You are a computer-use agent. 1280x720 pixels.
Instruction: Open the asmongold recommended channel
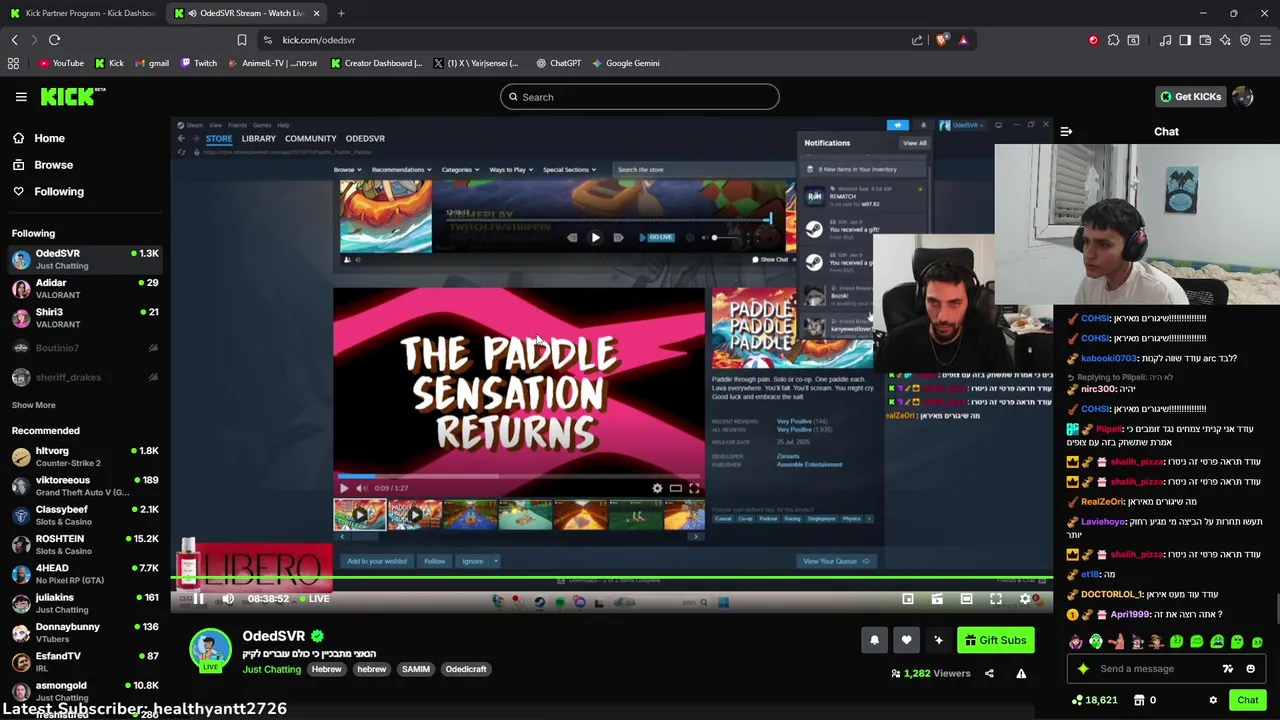[x=84, y=691]
